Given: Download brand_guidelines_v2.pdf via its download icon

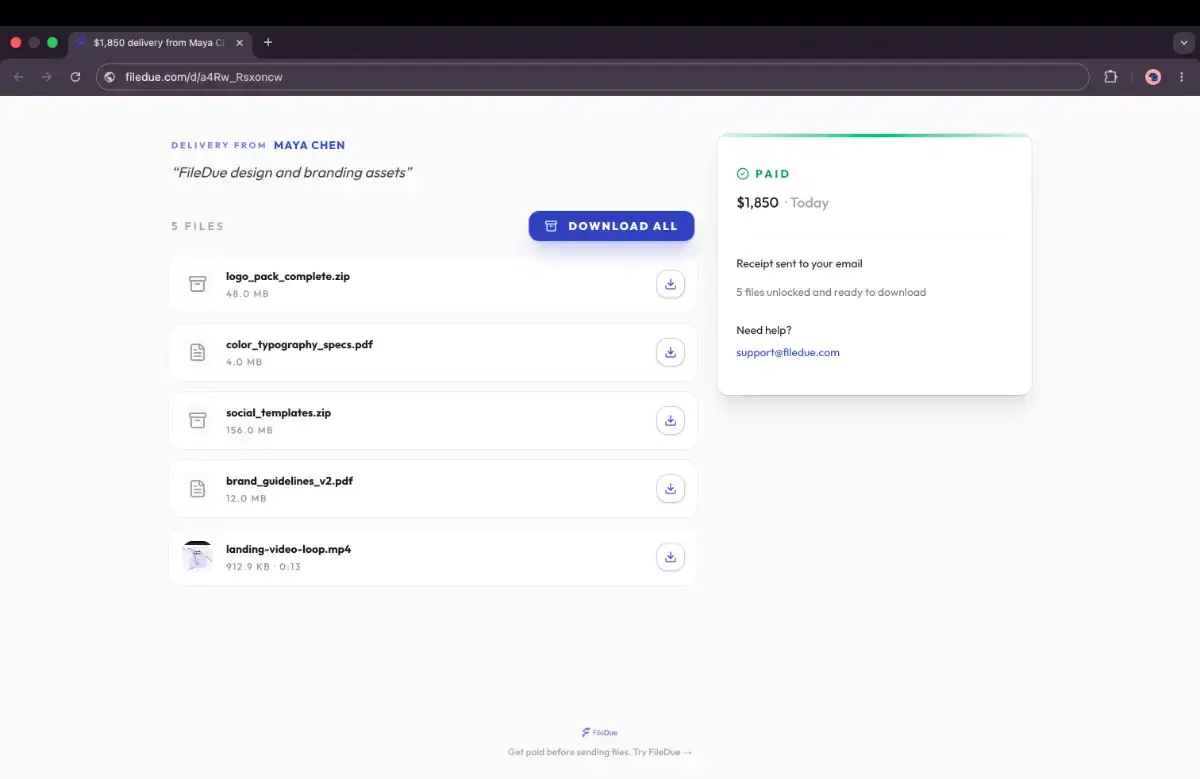Looking at the screenshot, I should click(670, 488).
